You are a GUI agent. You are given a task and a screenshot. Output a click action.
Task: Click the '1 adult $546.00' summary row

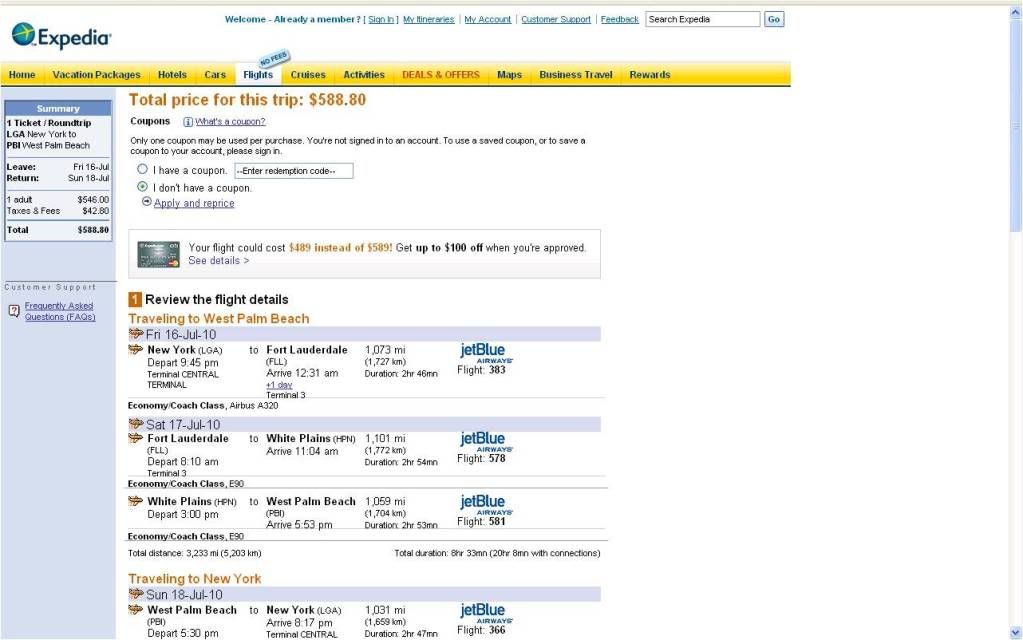(58, 200)
